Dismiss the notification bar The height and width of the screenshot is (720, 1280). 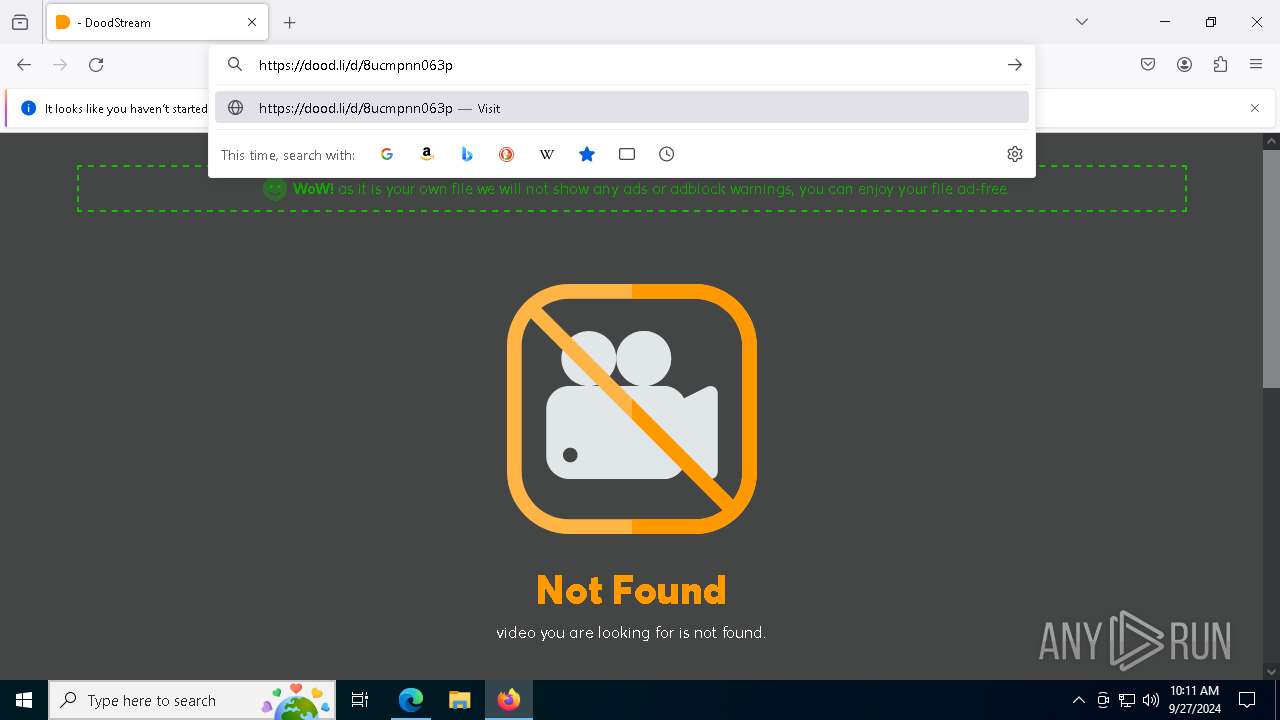coord(1255,108)
